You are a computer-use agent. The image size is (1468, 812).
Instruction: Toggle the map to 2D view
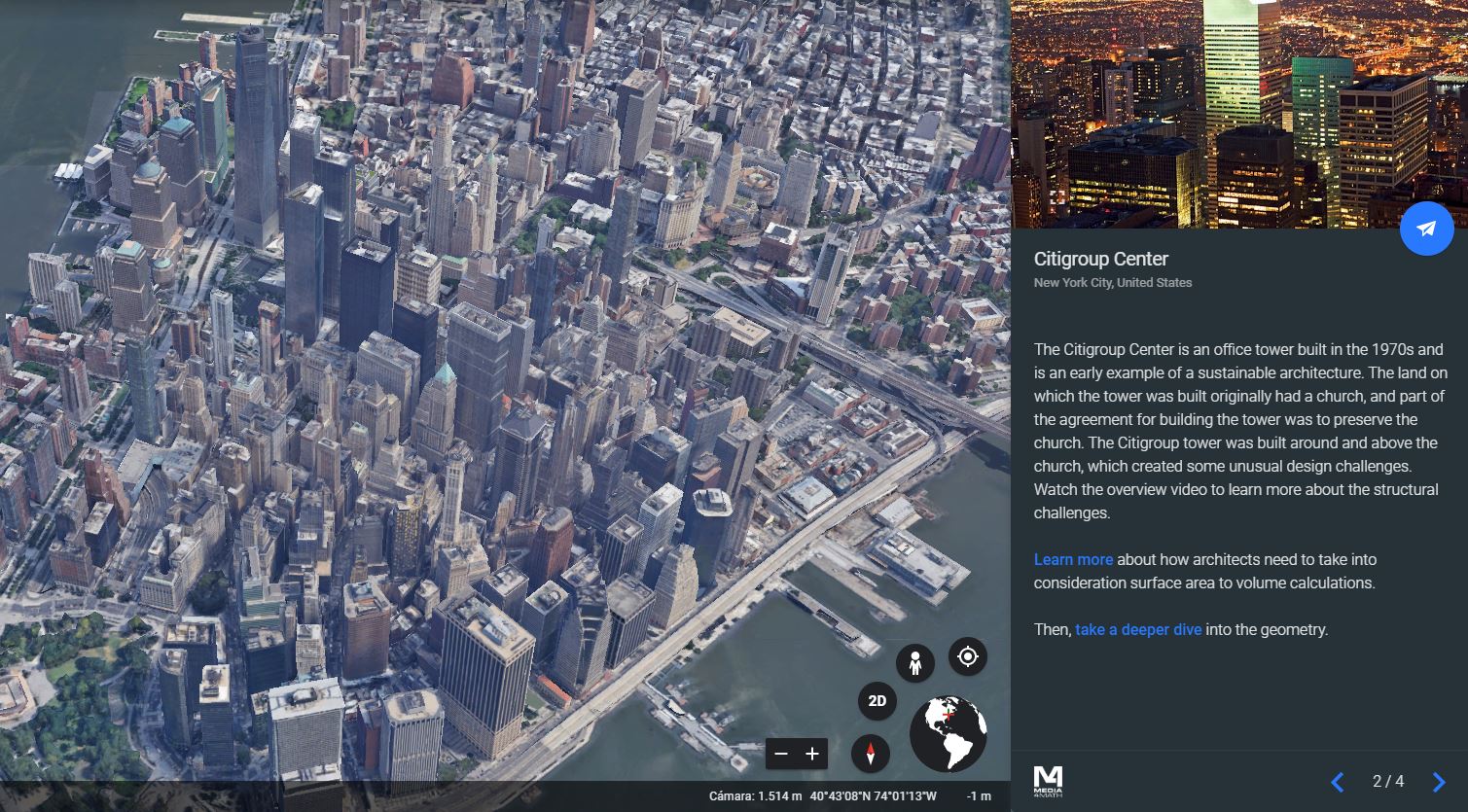(877, 701)
